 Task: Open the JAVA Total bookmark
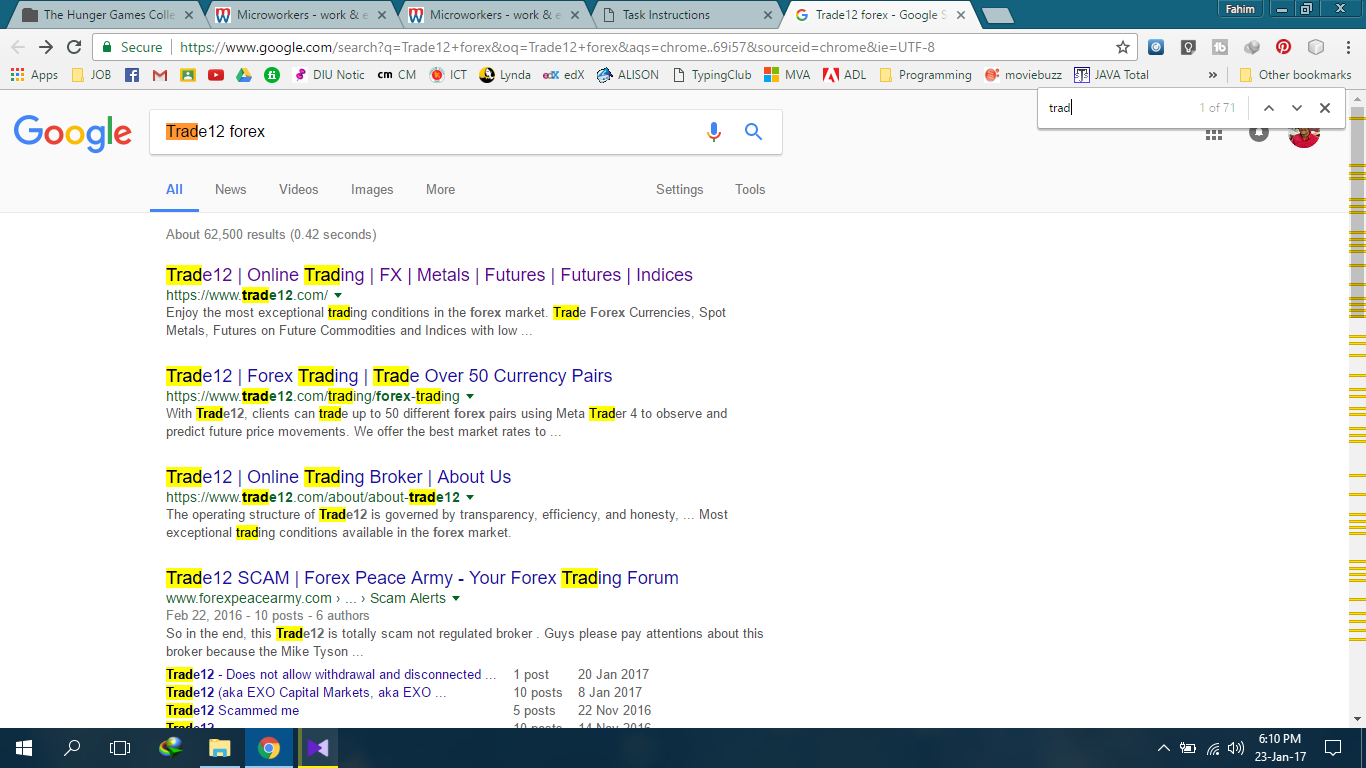pos(1111,75)
